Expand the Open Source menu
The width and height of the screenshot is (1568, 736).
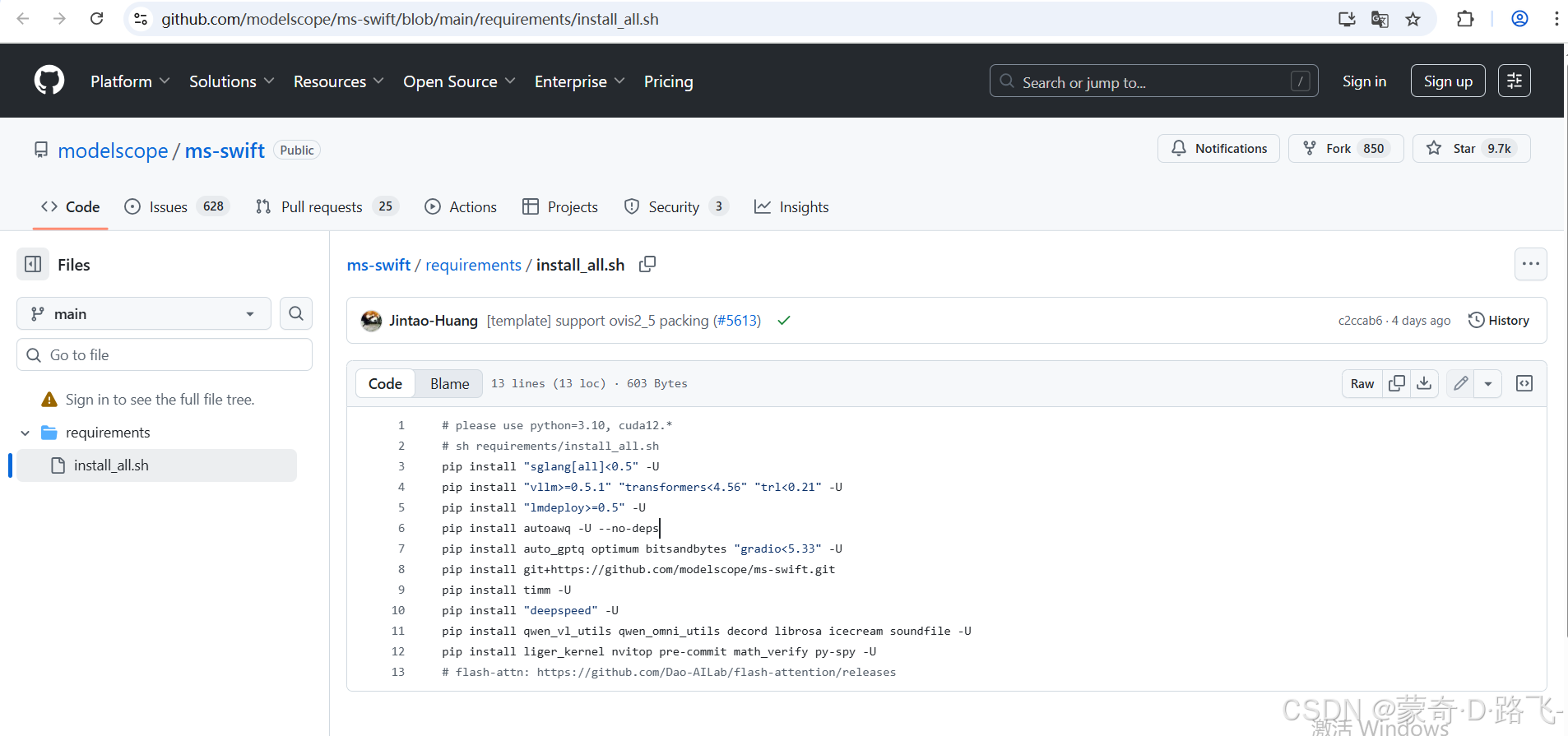[459, 81]
